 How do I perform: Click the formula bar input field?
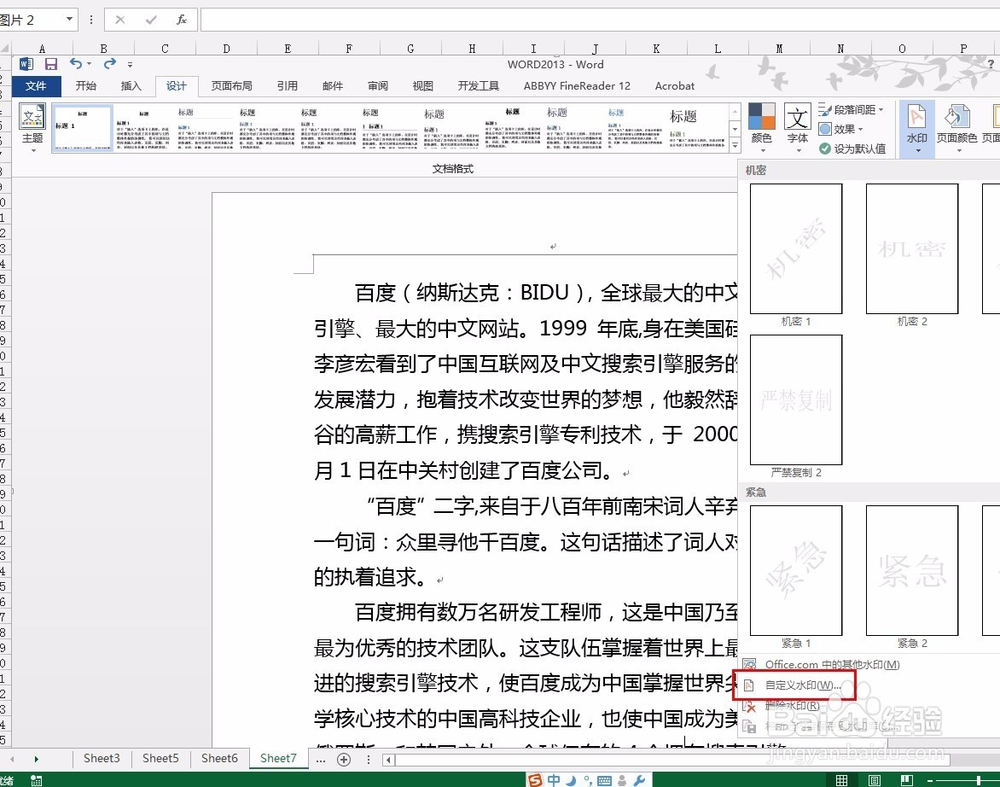pos(600,20)
